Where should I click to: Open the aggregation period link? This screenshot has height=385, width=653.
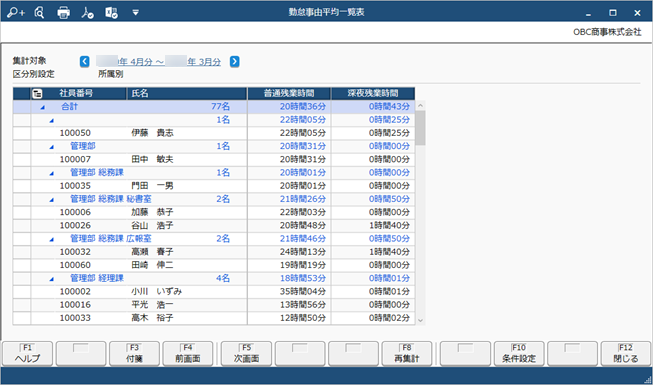click(x=159, y=62)
